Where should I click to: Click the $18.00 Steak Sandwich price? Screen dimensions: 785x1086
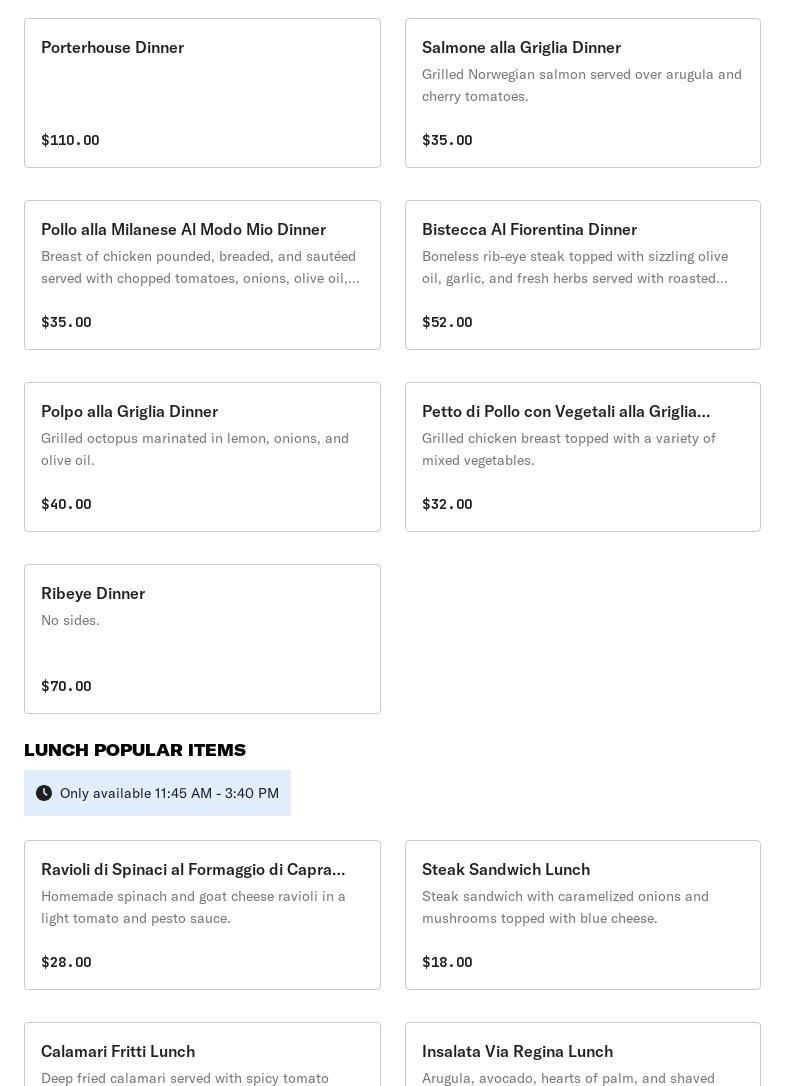447,962
